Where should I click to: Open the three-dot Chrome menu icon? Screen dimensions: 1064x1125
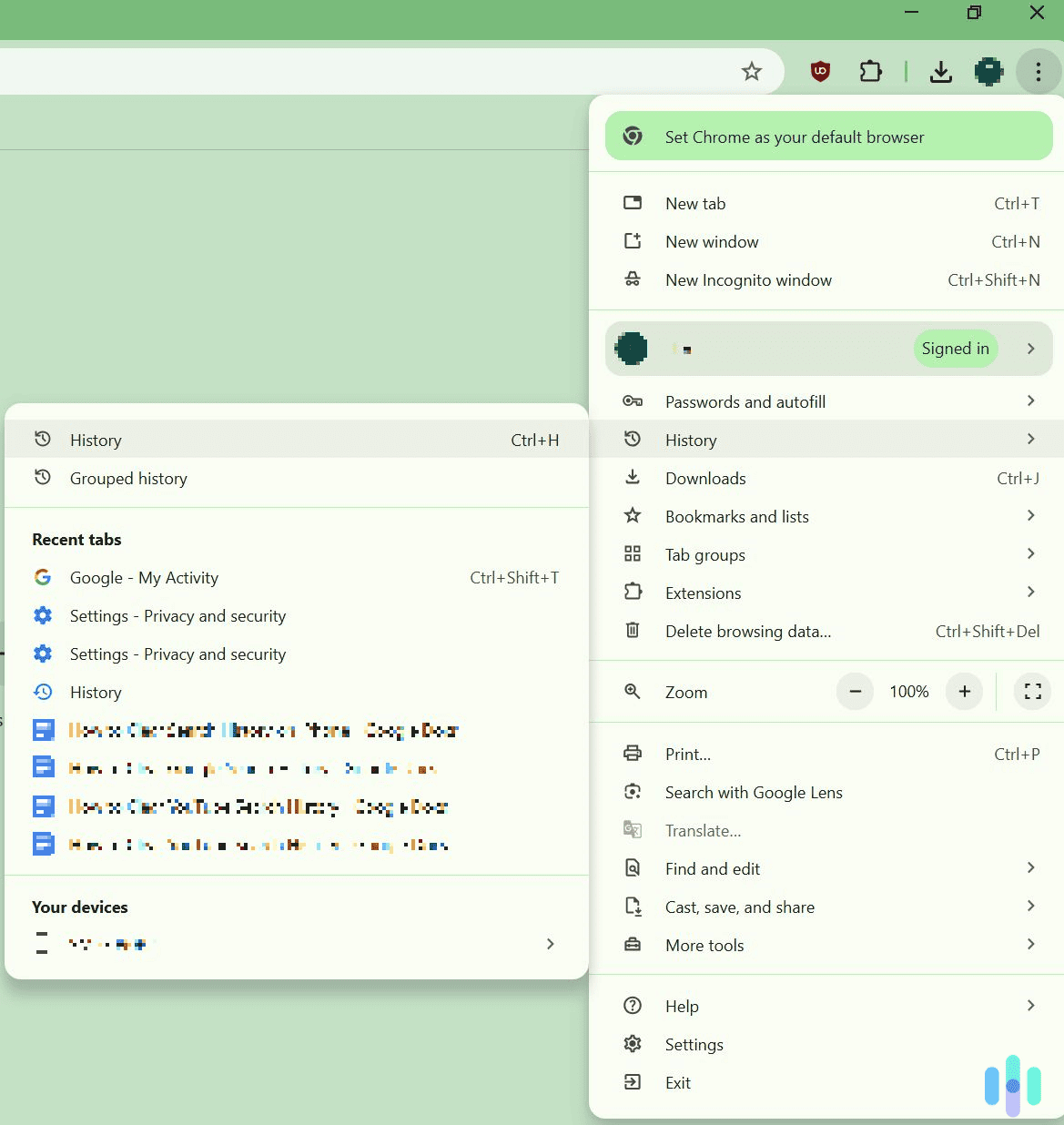click(x=1038, y=71)
